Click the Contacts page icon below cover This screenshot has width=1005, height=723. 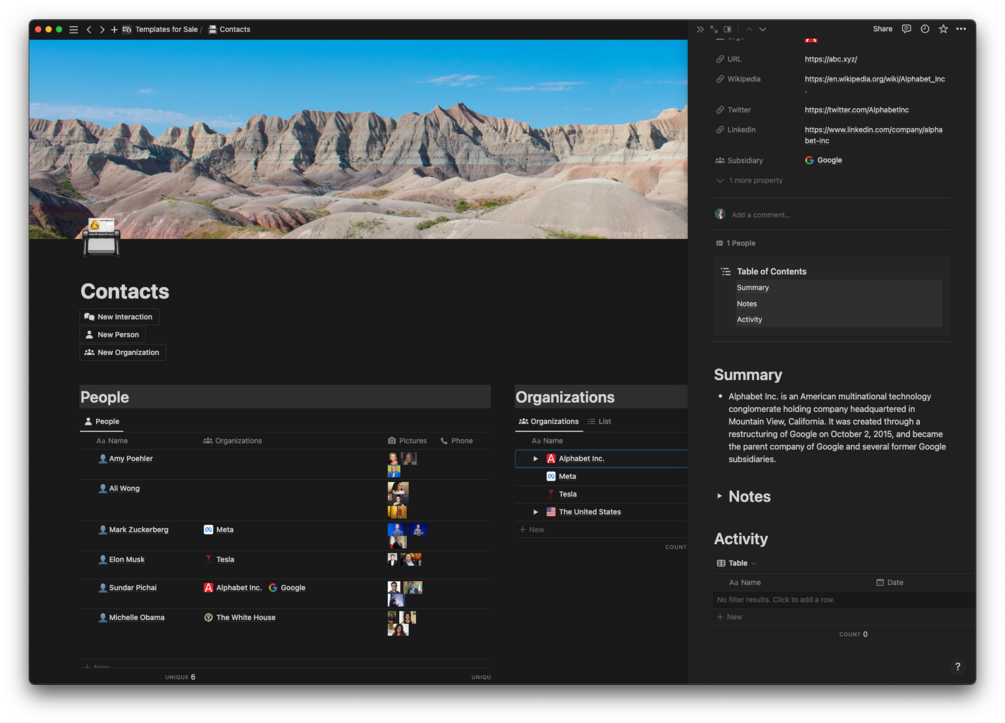[101, 237]
